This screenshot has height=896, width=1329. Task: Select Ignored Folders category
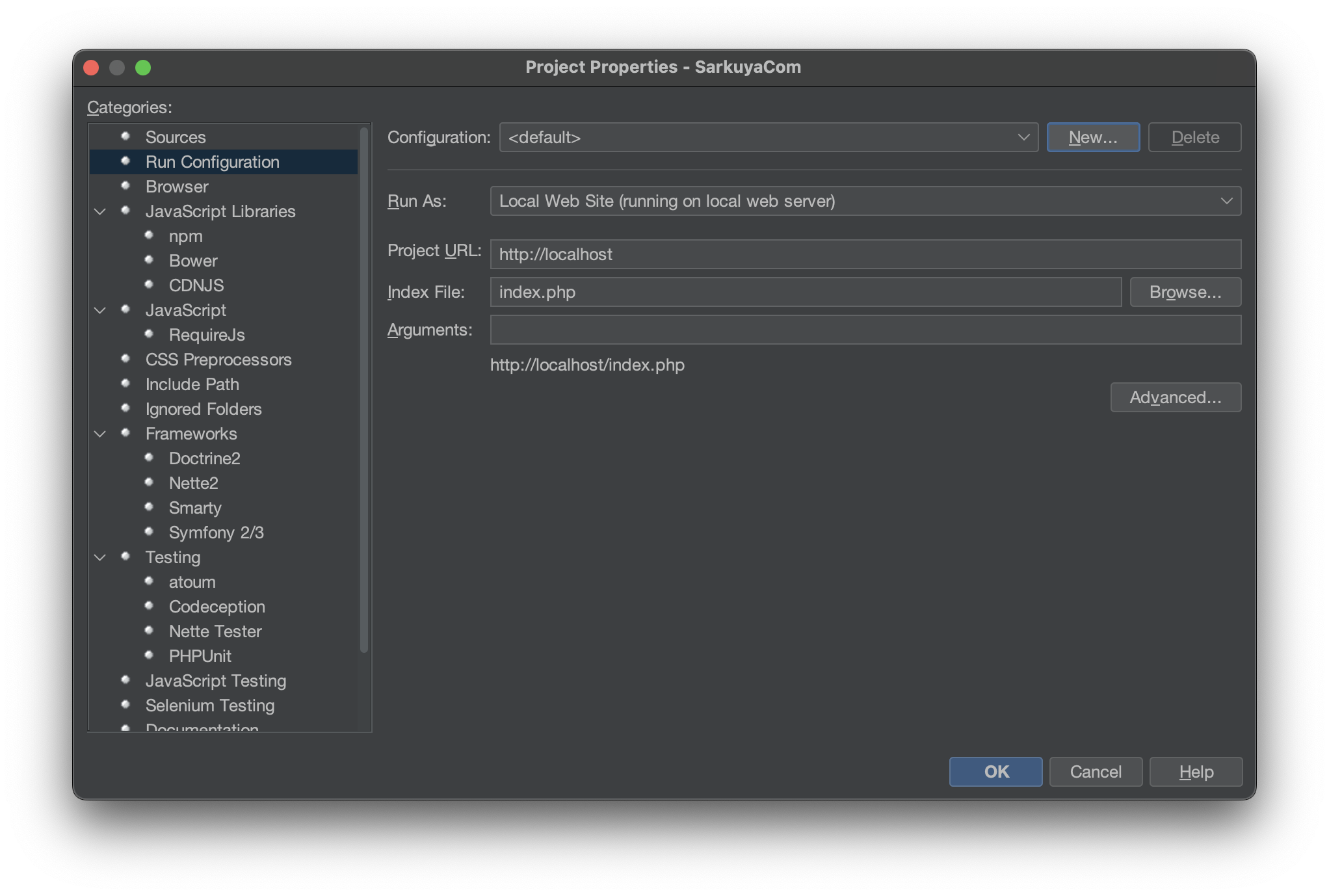coord(204,409)
